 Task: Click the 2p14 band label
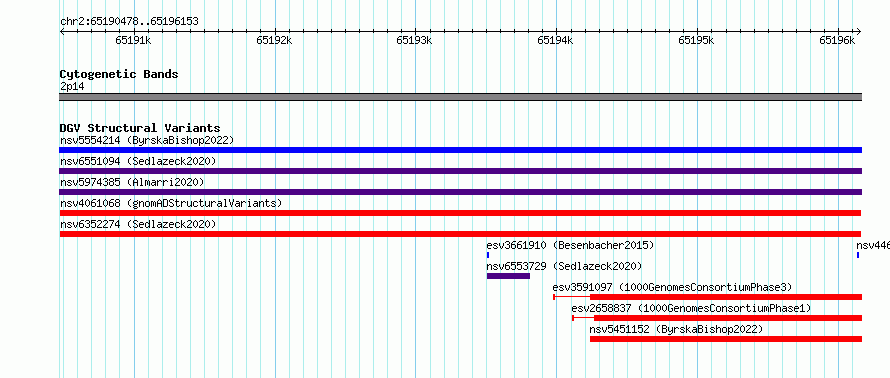coord(72,87)
